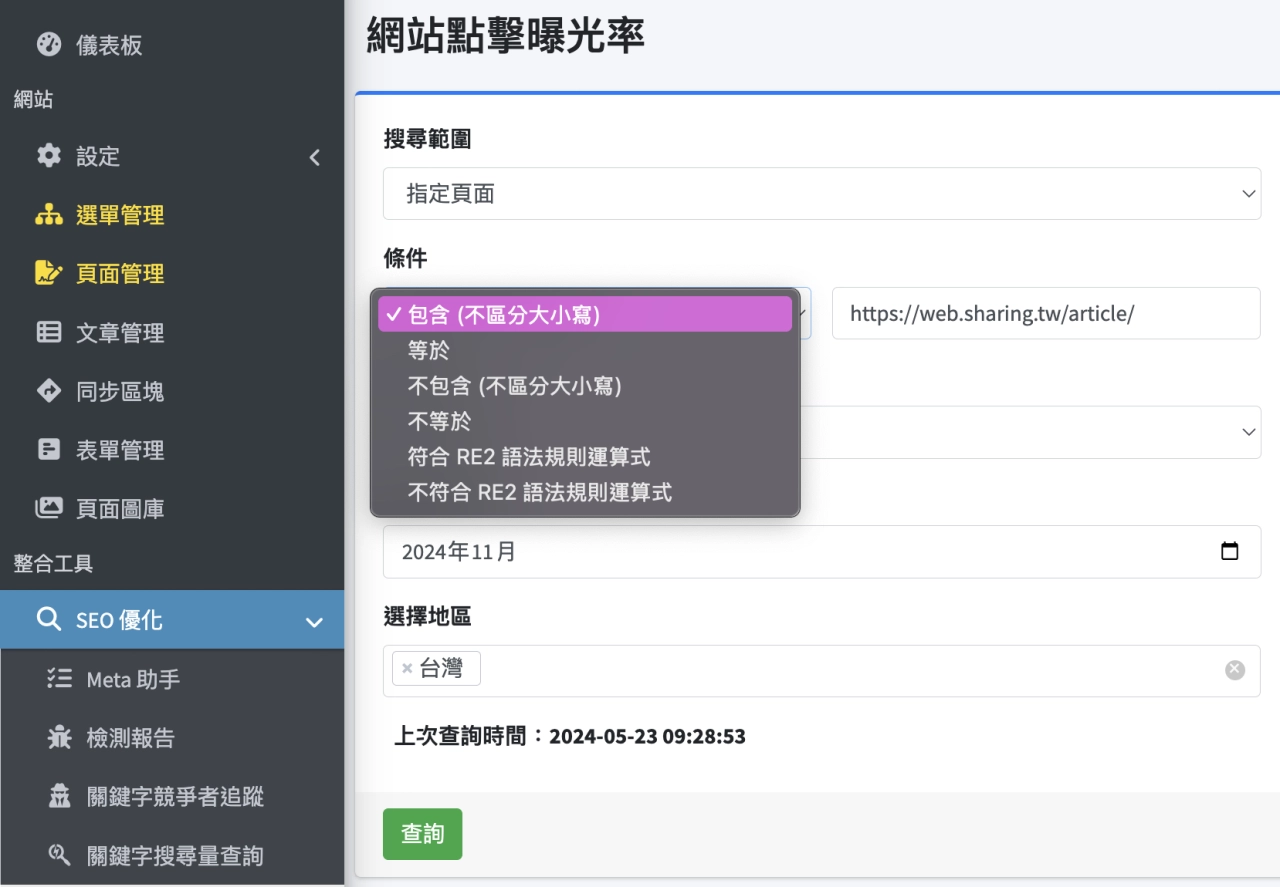The width and height of the screenshot is (1280, 887).
Task: Open Meta 助手 under SEO 優化
Action: (x=133, y=680)
